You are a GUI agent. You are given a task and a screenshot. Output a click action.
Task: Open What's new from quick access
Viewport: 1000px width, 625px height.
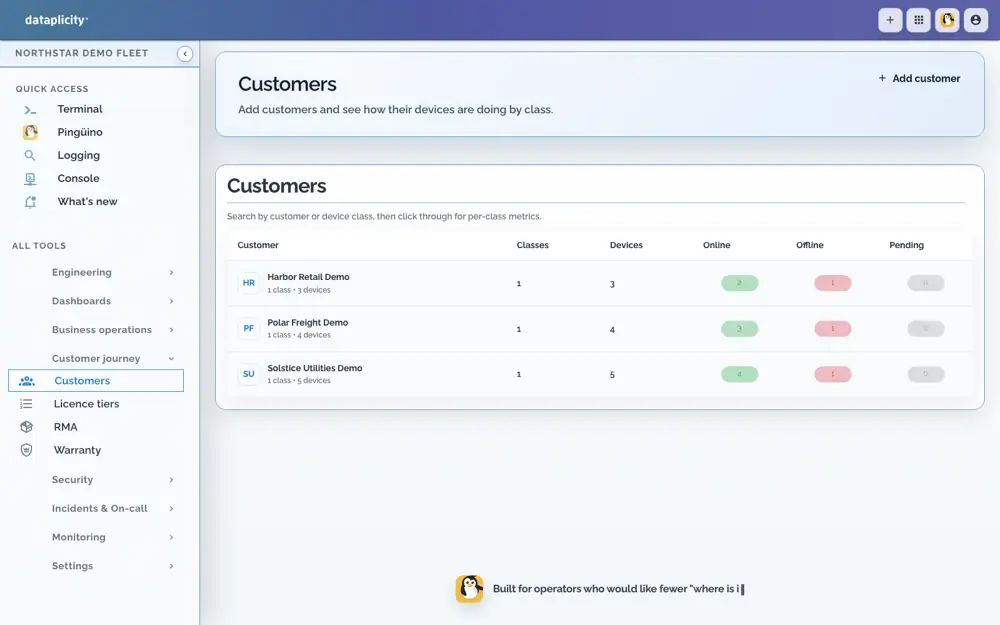(x=87, y=201)
